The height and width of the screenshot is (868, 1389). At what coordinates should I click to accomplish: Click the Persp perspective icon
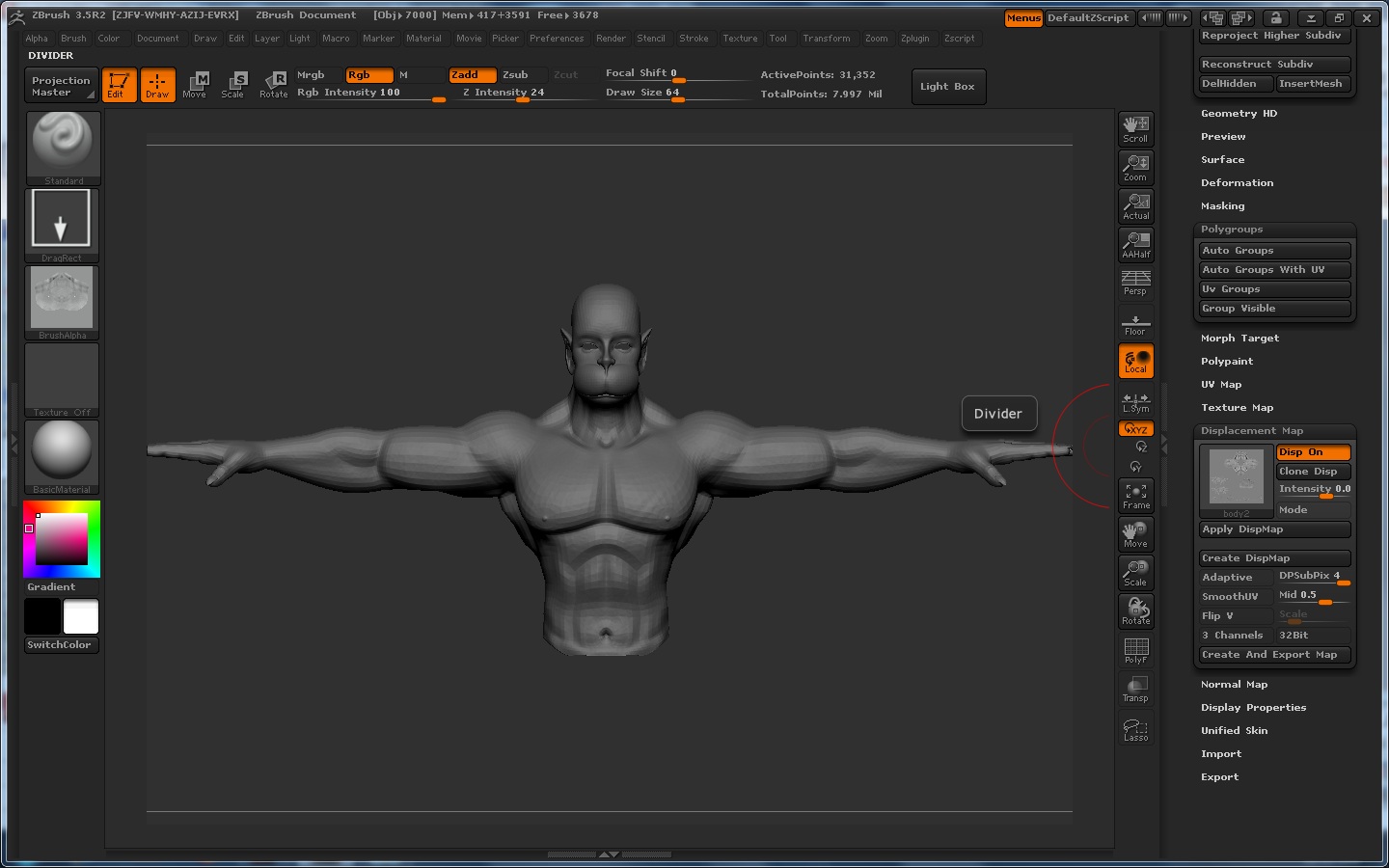coord(1135,283)
